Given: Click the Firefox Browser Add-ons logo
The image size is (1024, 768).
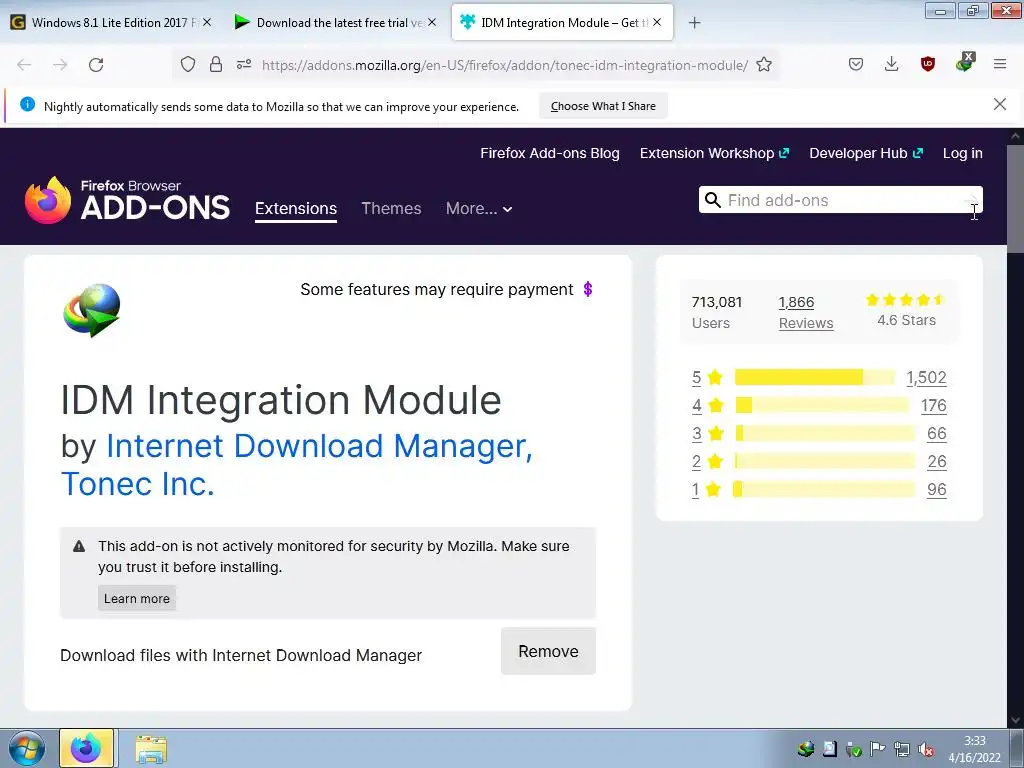Looking at the screenshot, I should click(127, 200).
